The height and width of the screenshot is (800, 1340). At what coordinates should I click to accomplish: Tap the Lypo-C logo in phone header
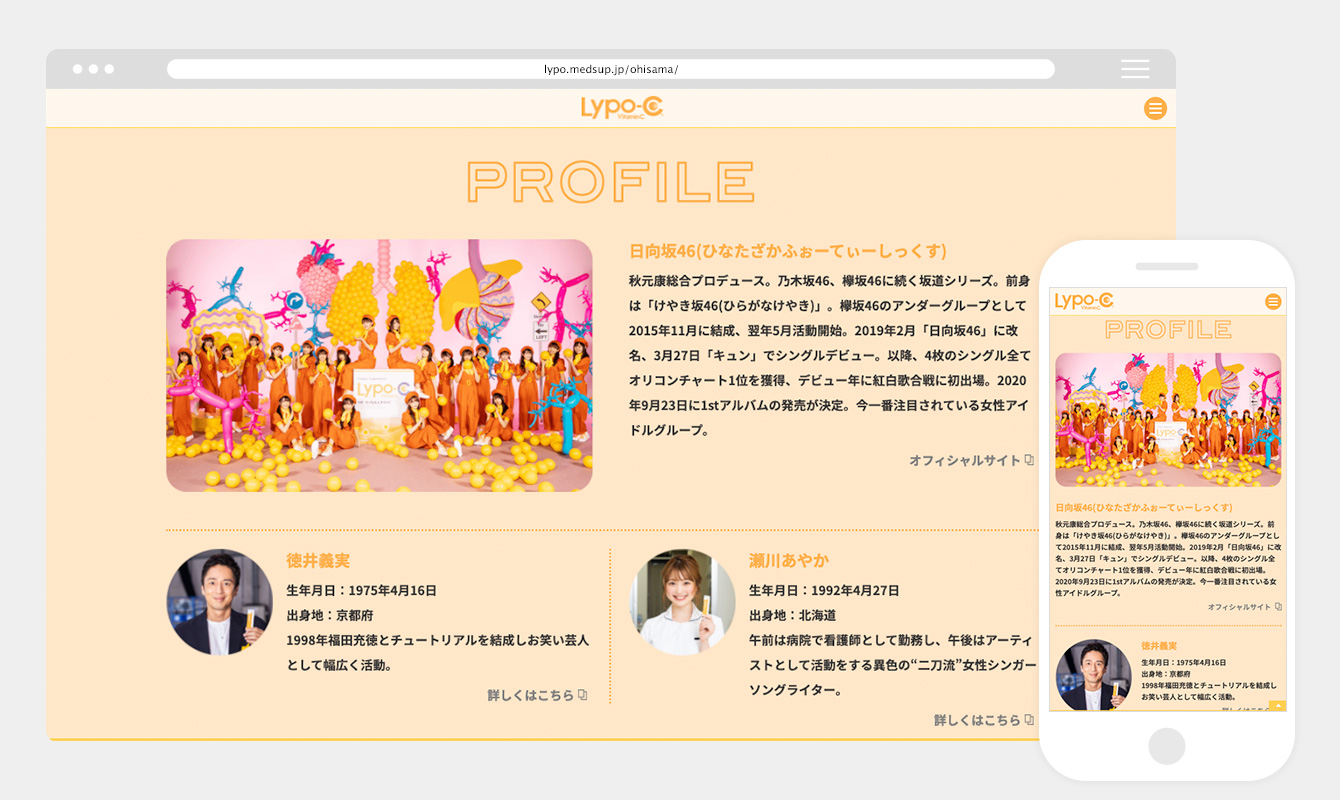pos(1084,301)
